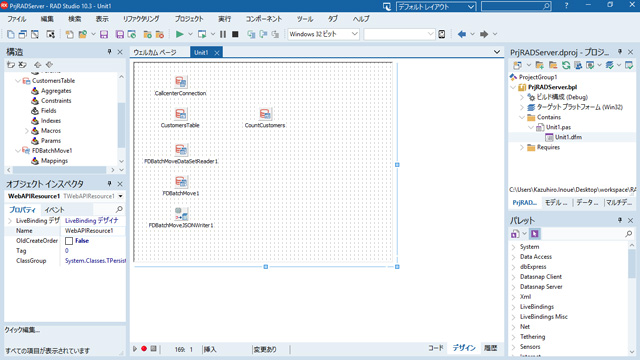Expand the Data Access palette category

[513, 257]
